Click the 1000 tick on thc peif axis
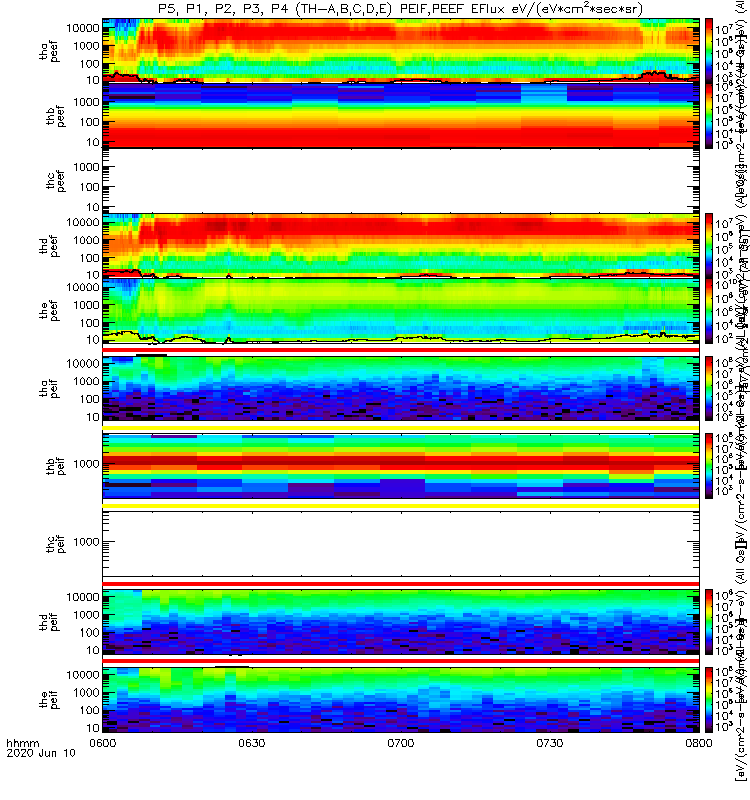Image resolution: width=750 pixels, height=800 pixels. [86, 542]
